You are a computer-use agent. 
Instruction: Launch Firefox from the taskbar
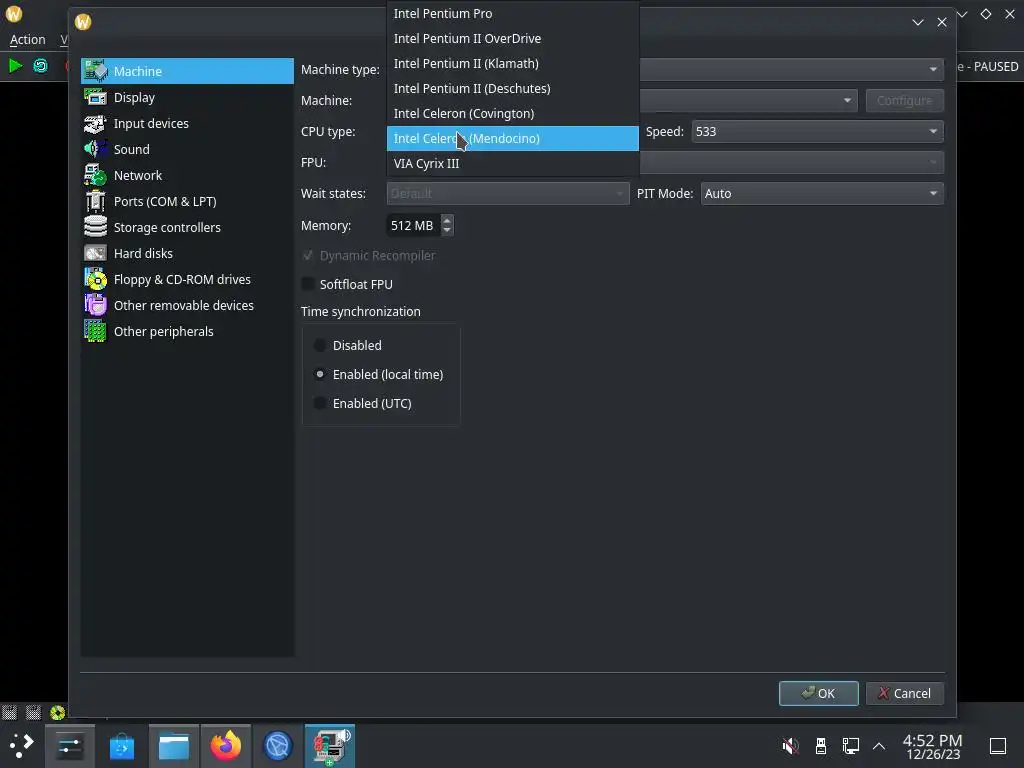click(x=226, y=746)
